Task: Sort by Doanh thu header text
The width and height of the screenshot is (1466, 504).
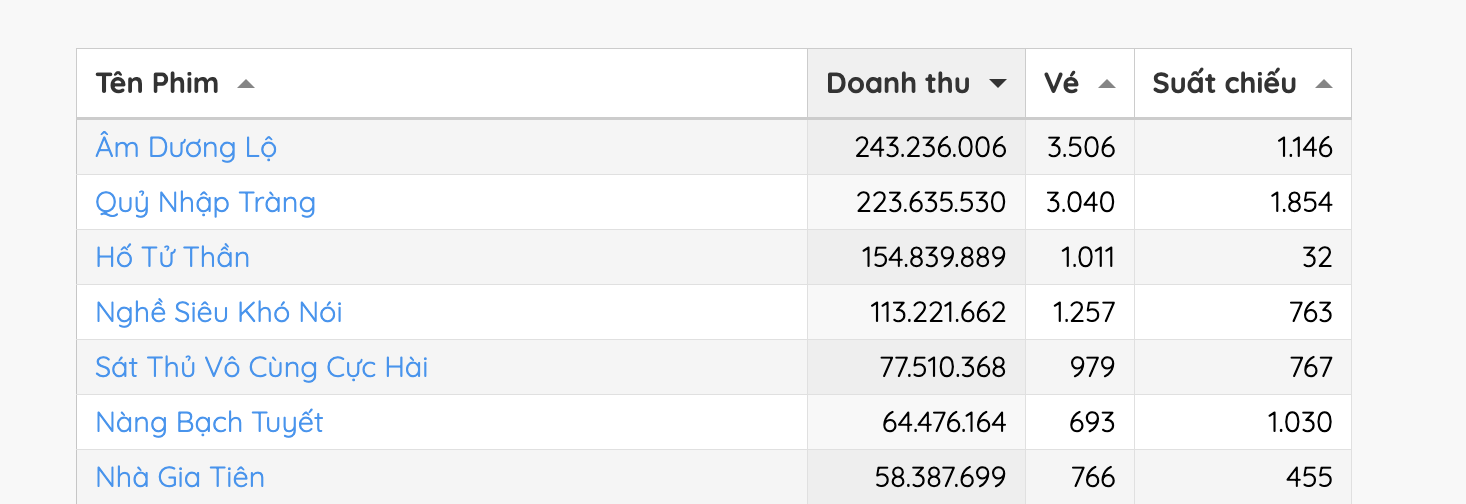Action: coord(898,83)
